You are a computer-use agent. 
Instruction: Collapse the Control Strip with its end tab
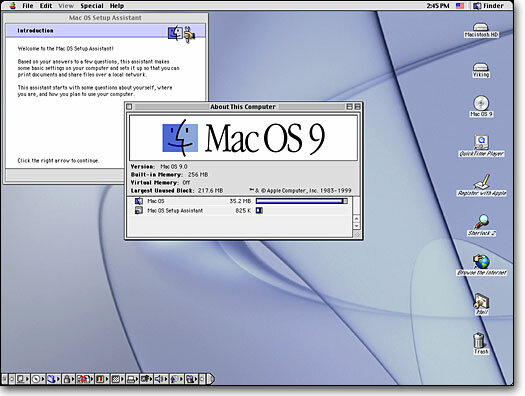[x=211, y=379]
